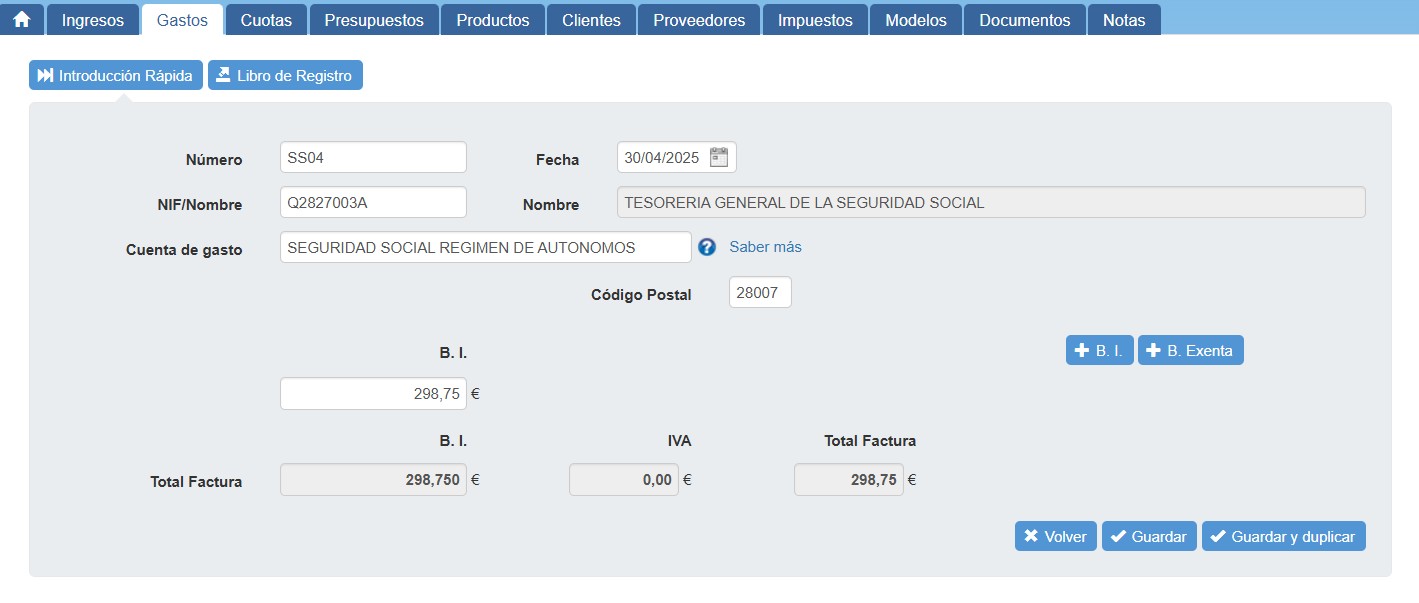This screenshot has width=1419, height=603.
Task: Open the calendar picker beside Fecha
Action: (x=719, y=157)
